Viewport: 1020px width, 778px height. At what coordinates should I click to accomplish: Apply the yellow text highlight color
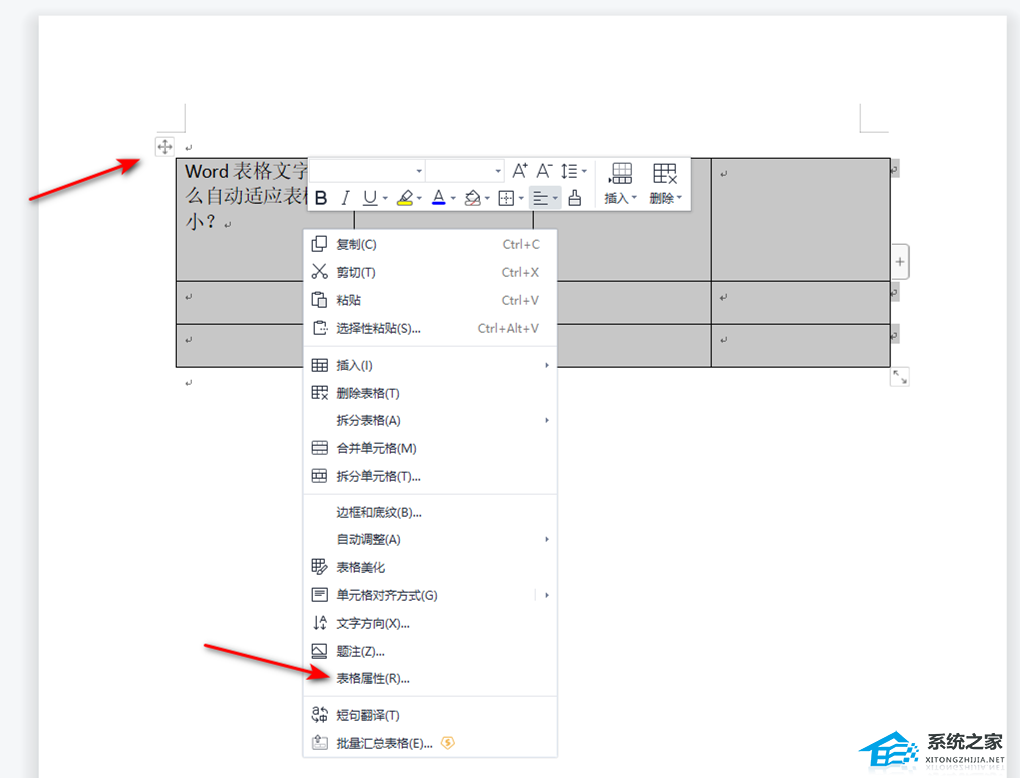click(404, 198)
